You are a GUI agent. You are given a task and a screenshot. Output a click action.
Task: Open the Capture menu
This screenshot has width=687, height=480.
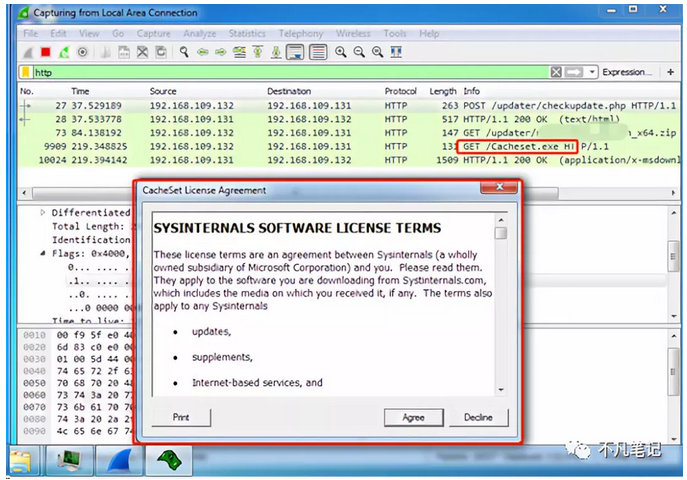pos(153,34)
